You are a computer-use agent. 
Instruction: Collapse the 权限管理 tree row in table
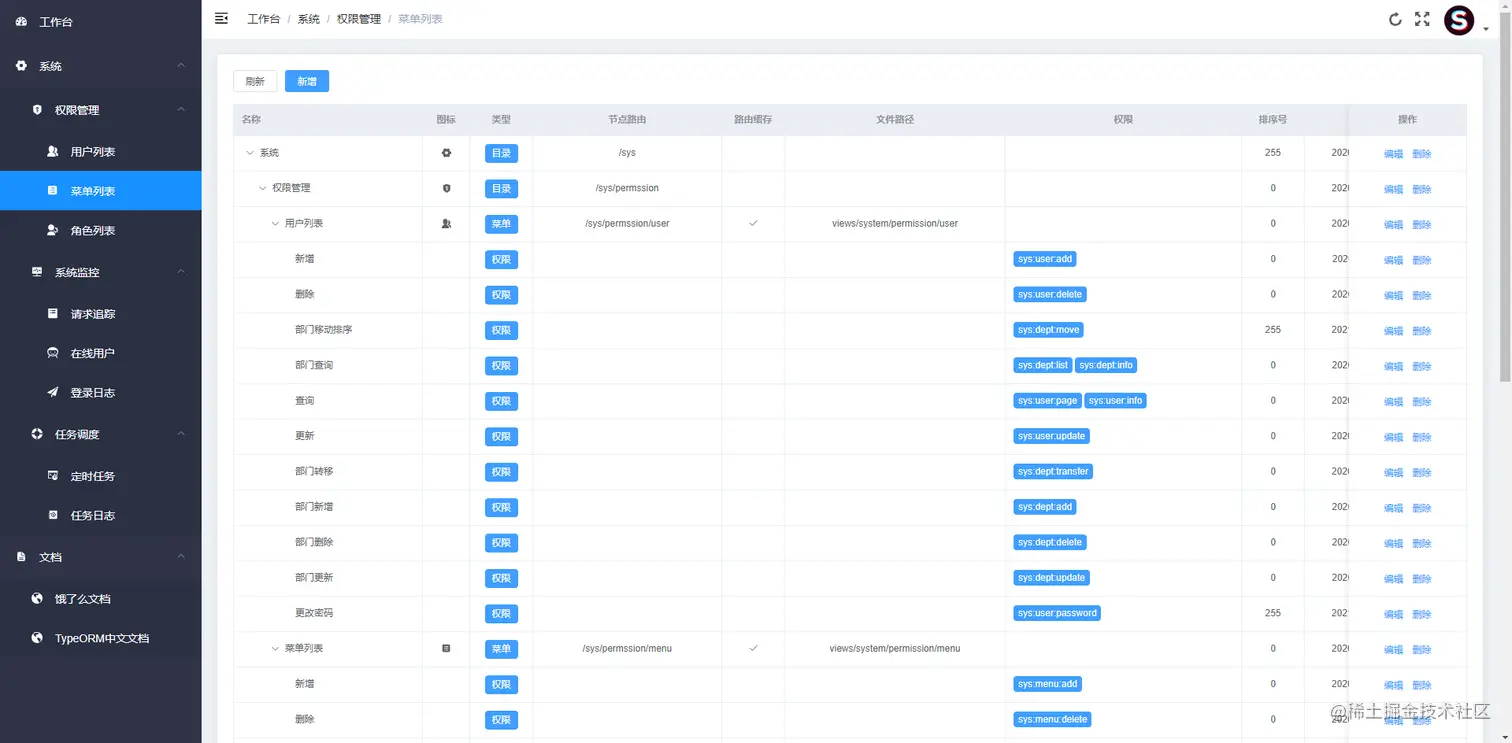(263, 188)
